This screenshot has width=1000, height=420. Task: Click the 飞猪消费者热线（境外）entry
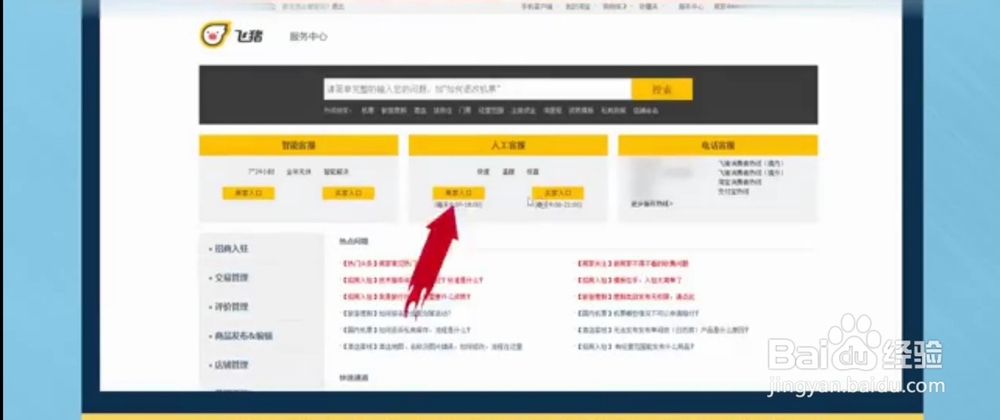point(751,173)
